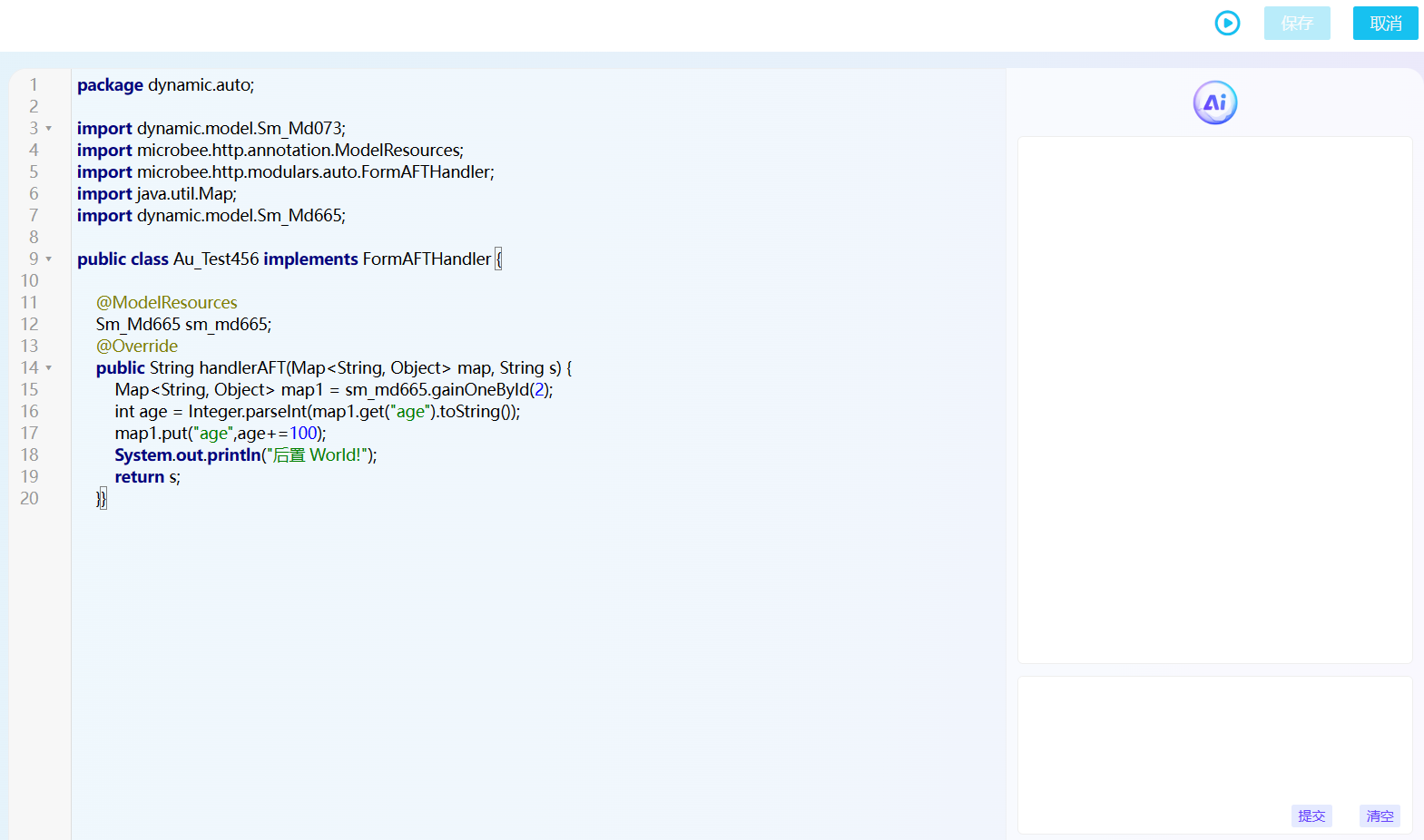The width and height of the screenshot is (1424, 840).
Task: Click the round Ai assistant icon
Action: pyautogui.click(x=1214, y=103)
